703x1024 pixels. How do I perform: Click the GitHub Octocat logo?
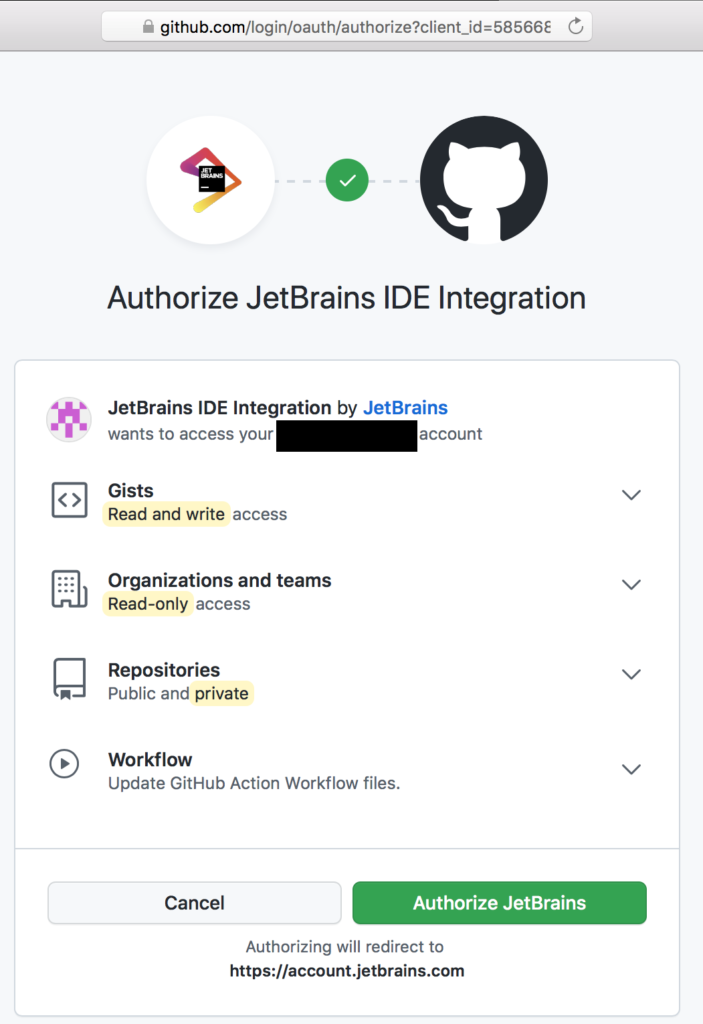point(484,181)
